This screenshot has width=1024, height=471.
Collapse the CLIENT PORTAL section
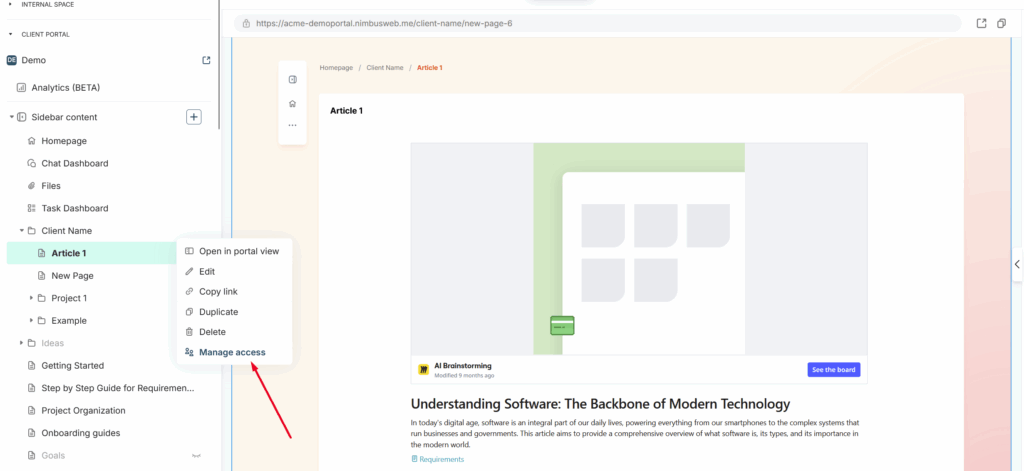(10, 34)
